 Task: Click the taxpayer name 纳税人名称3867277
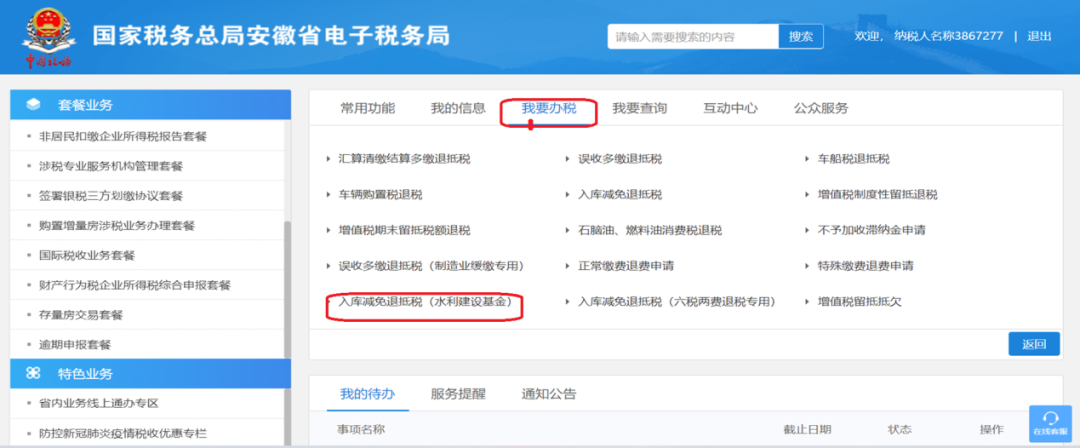point(948,37)
